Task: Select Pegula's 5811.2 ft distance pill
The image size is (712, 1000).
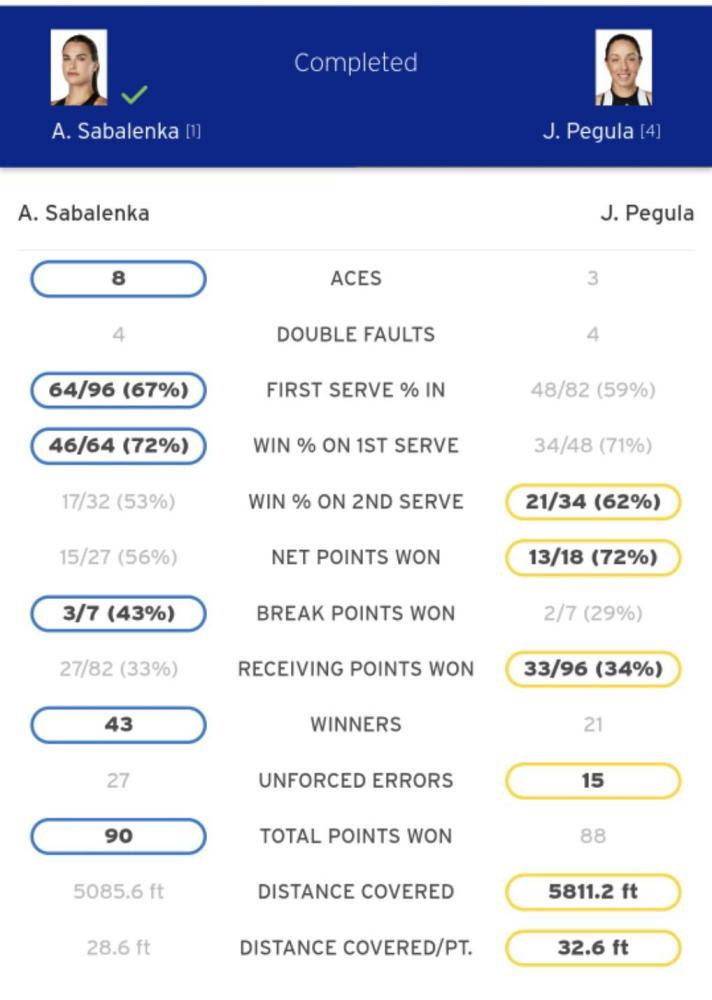Action: point(593,892)
